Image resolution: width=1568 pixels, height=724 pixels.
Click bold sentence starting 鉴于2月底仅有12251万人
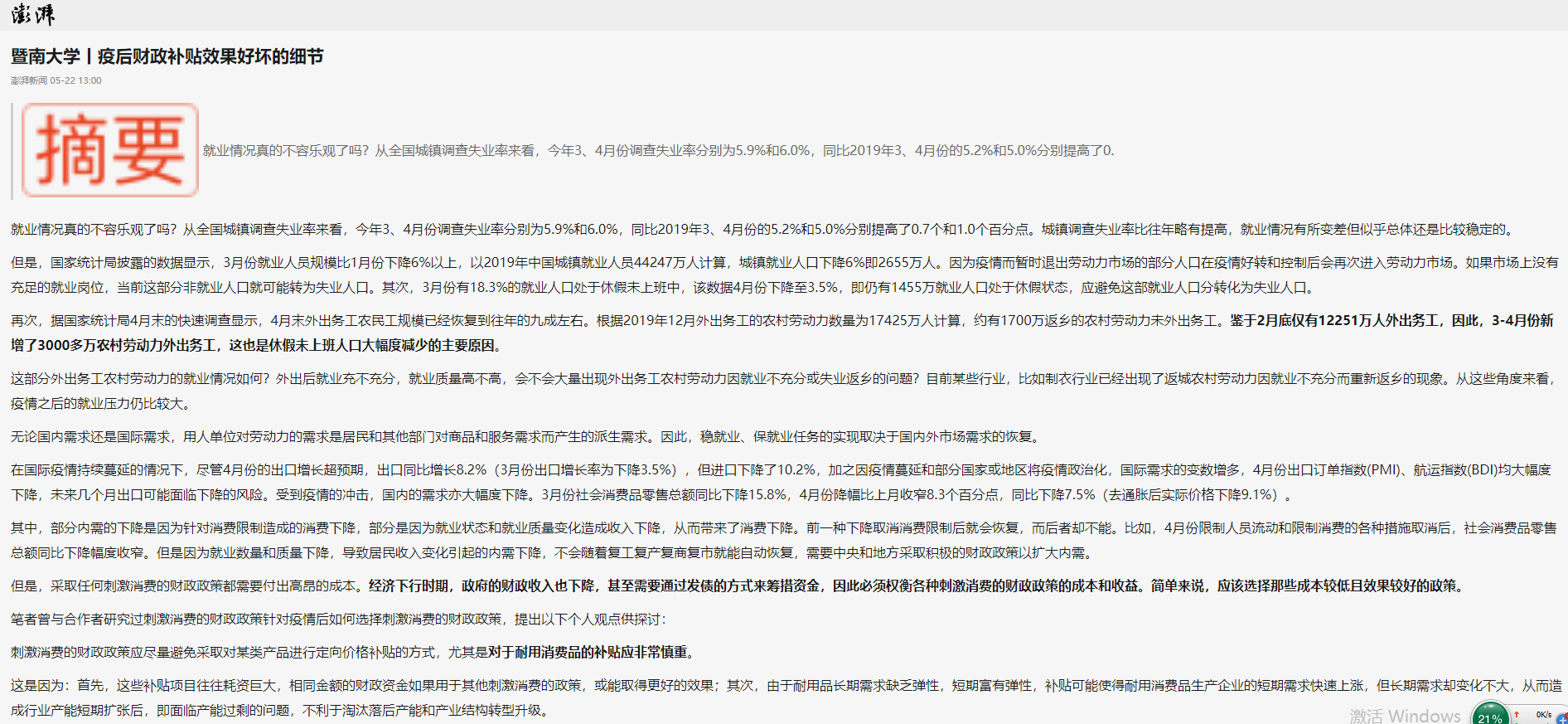tap(1391, 320)
